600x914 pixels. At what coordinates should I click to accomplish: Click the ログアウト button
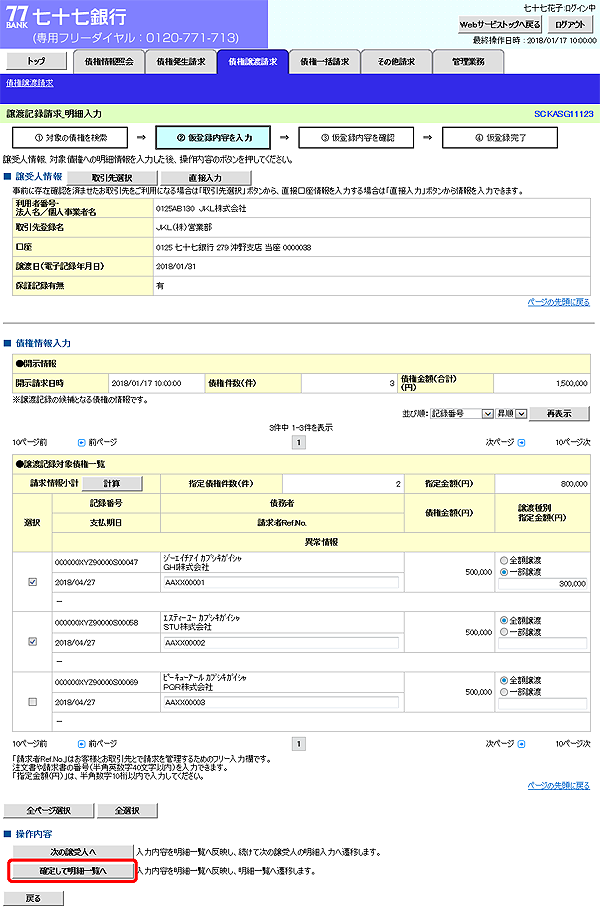pos(570,24)
